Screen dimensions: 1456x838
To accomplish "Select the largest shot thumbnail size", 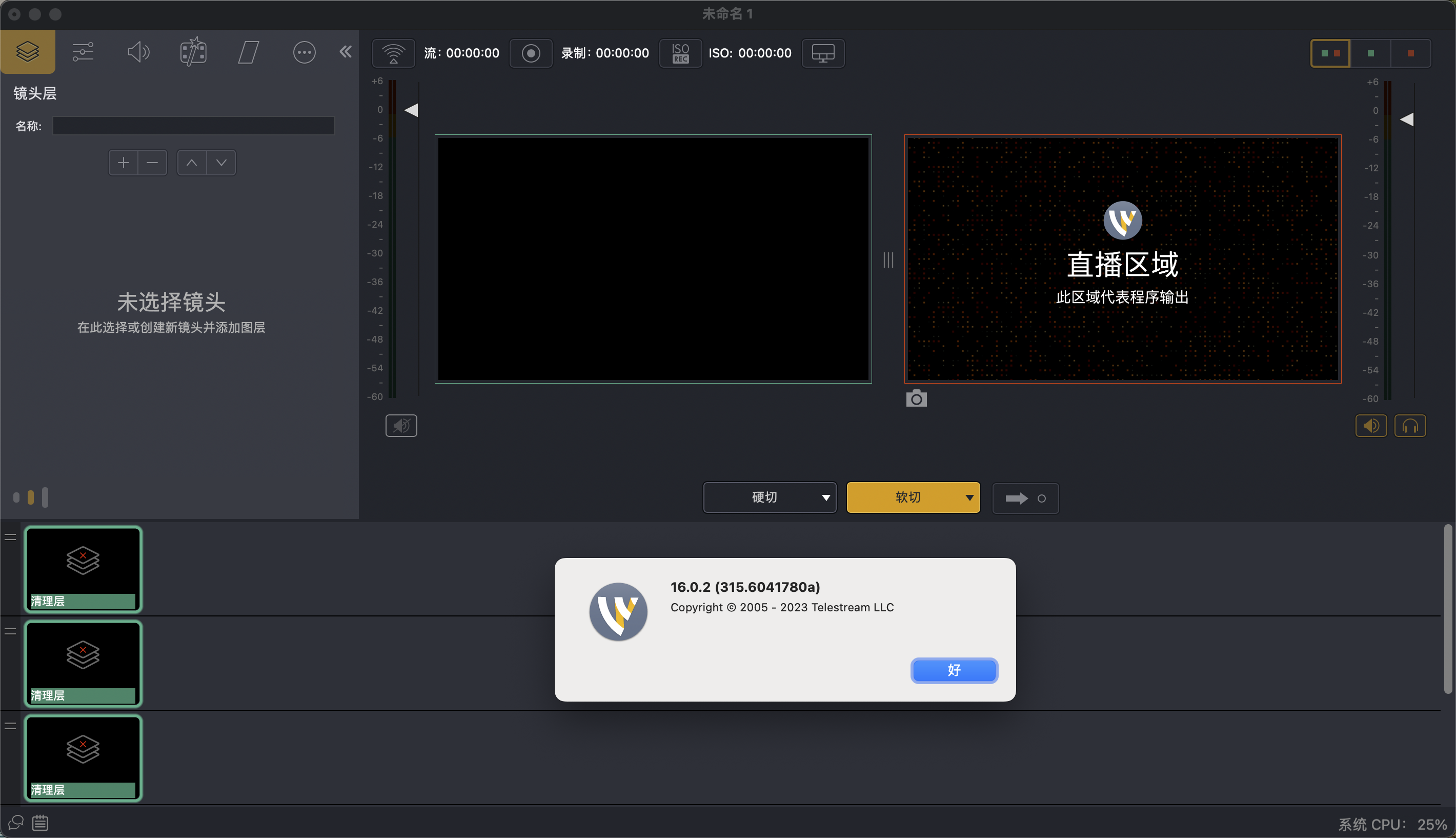I will (45, 497).
